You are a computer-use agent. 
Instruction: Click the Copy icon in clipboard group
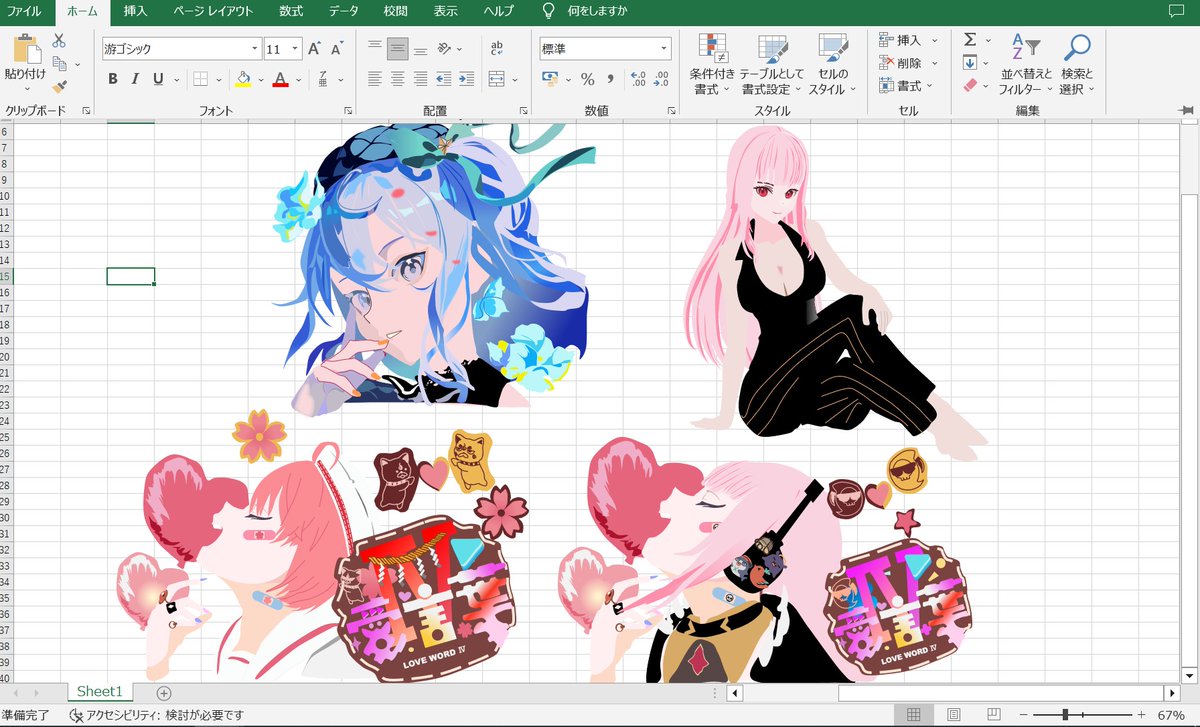click(59, 64)
